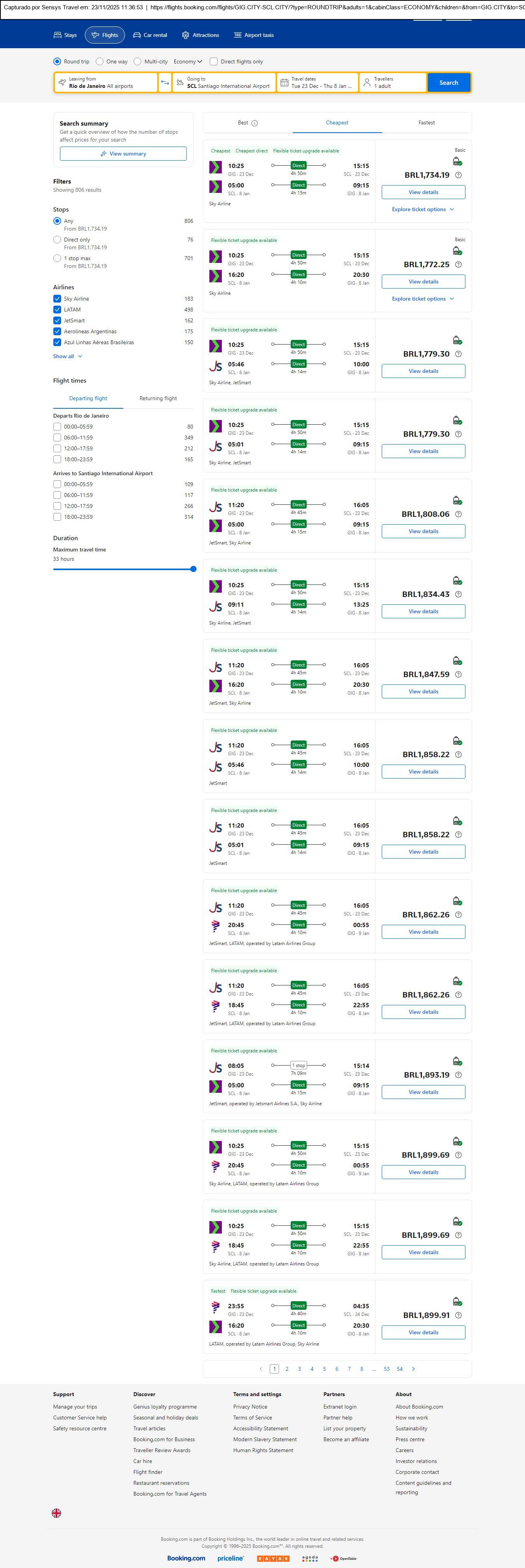The image size is (525, 1568).
Task: Uncheck the JetSmart airline filter
Action: tap(57, 321)
